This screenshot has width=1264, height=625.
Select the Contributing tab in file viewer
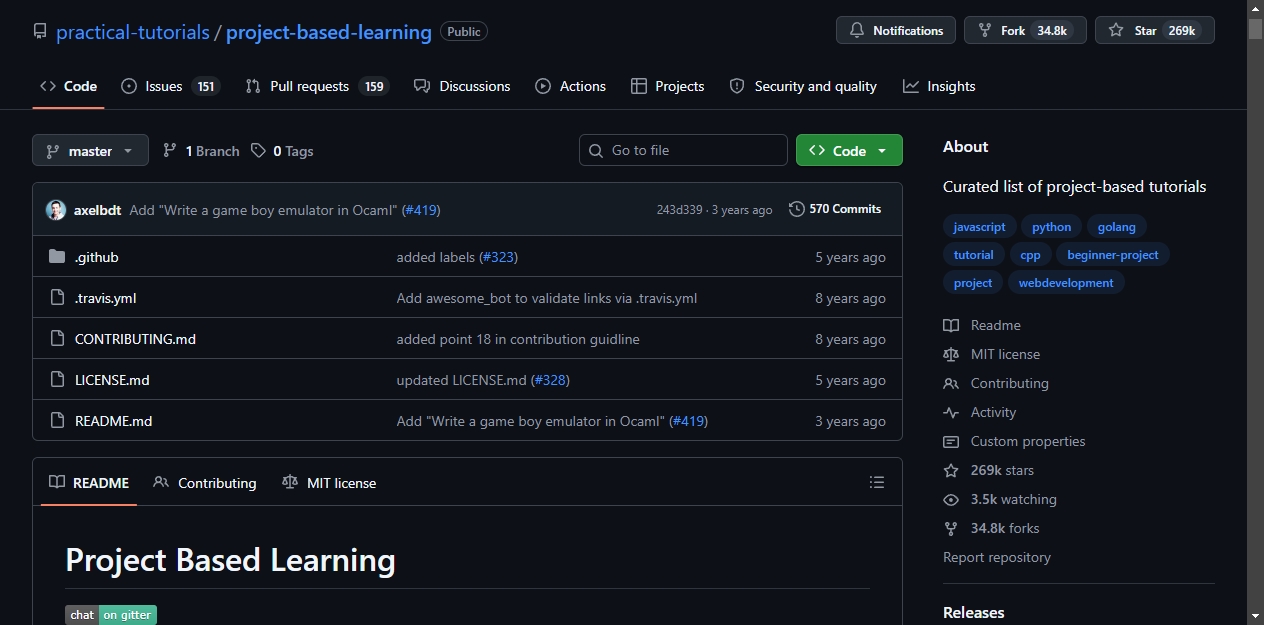pos(205,483)
